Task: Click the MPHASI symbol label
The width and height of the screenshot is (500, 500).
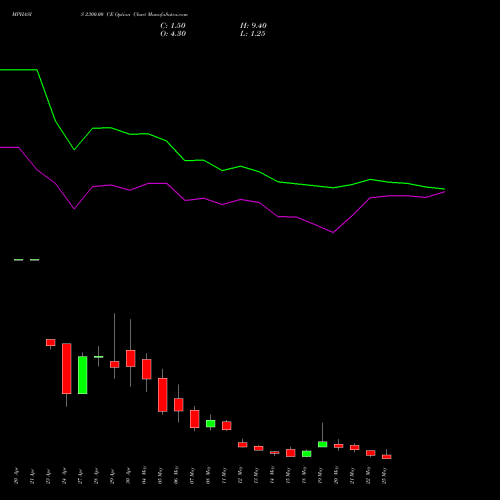Action: coord(22,15)
